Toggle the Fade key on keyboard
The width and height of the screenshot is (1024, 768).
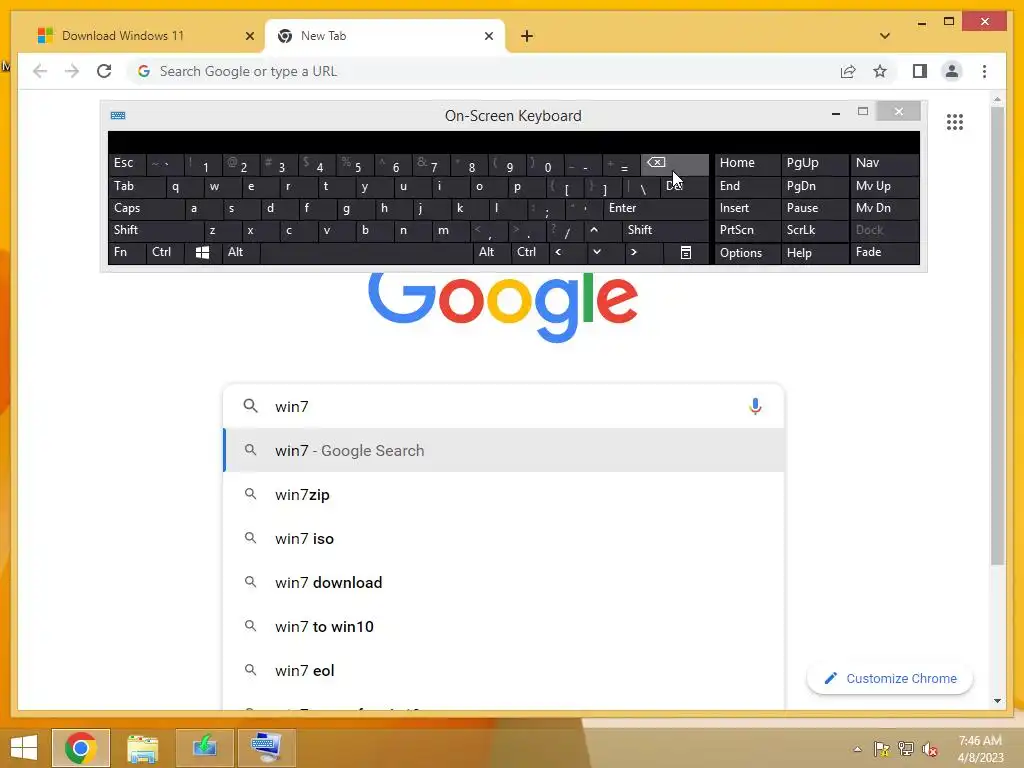pyautogui.click(x=884, y=252)
